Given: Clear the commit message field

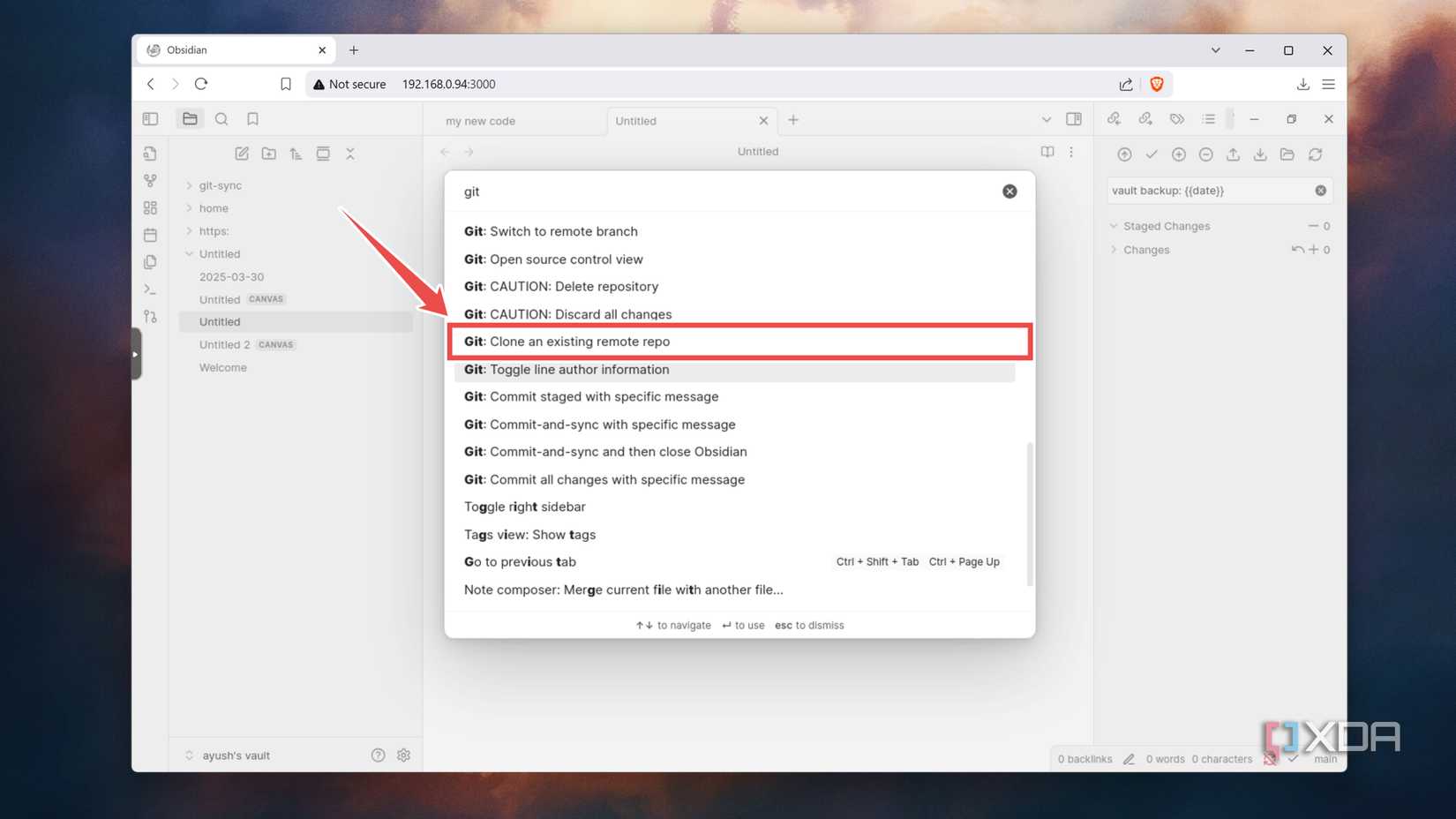Looking at the screenshot, I should click(1321, 191).
